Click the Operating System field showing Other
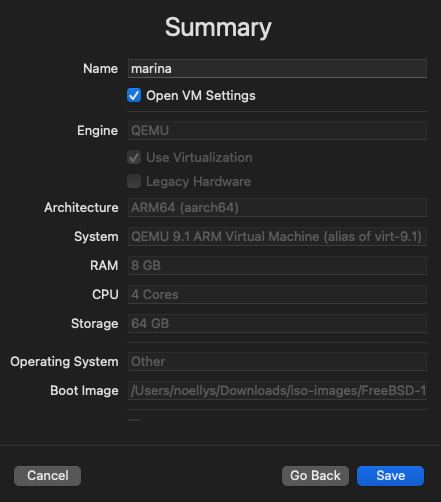The image size is (441, 502). 277,362
